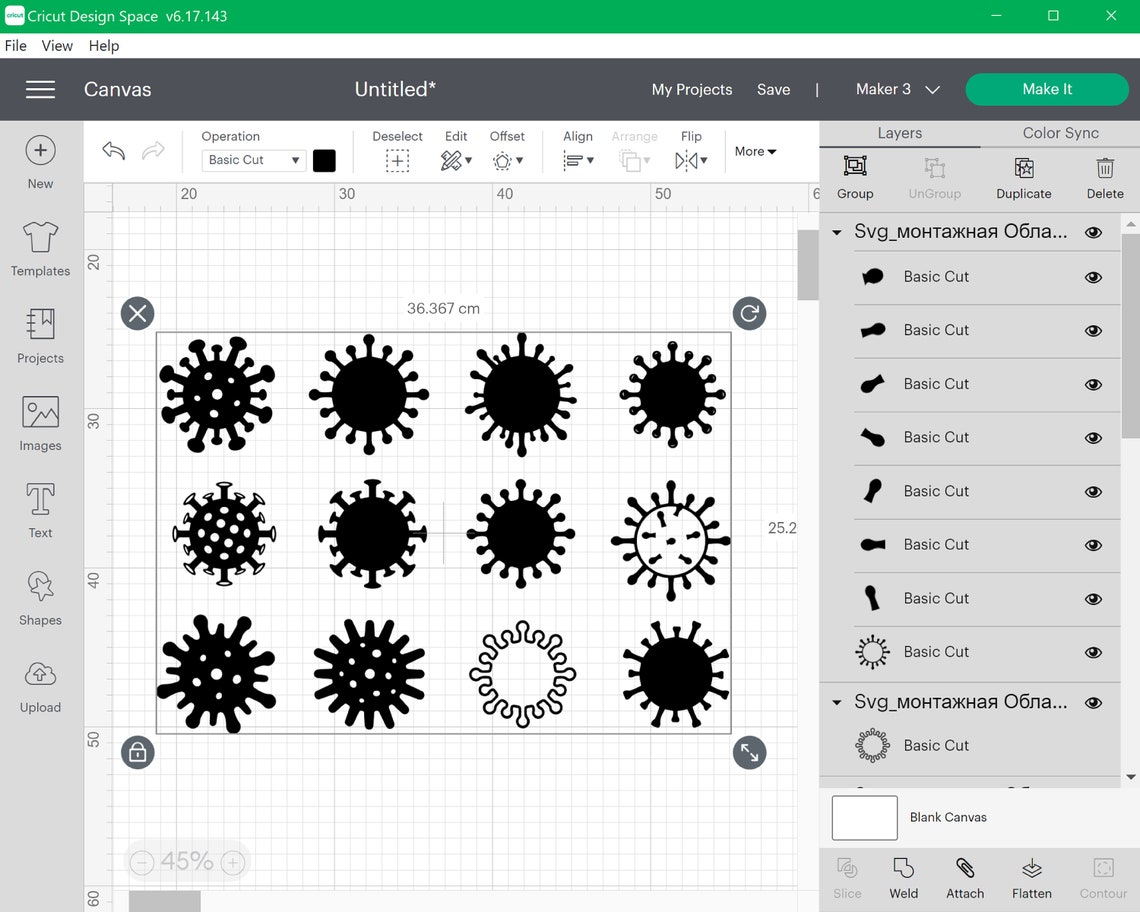The height and width of the screenshot is (912, 1140).
Task: Open the Operation dropdown
Action: (252, 160)
